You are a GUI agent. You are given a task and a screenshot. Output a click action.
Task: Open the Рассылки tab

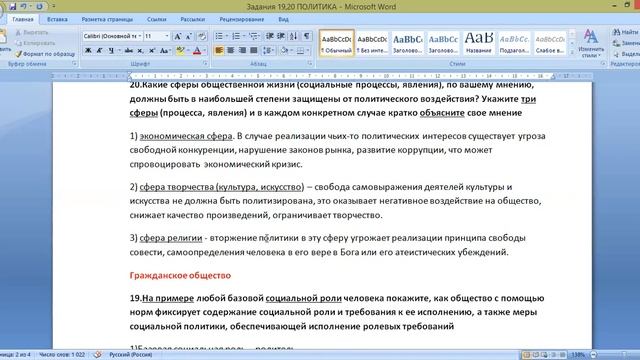(192, 19)
